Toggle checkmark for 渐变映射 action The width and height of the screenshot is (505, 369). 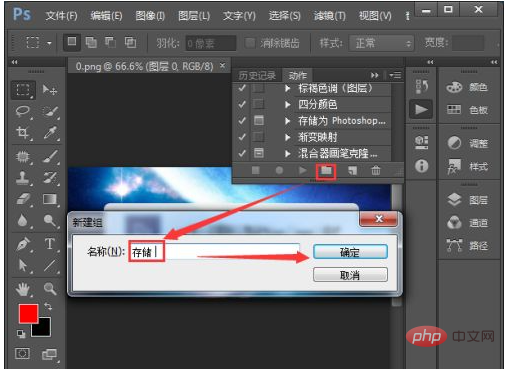coord(242,137)
